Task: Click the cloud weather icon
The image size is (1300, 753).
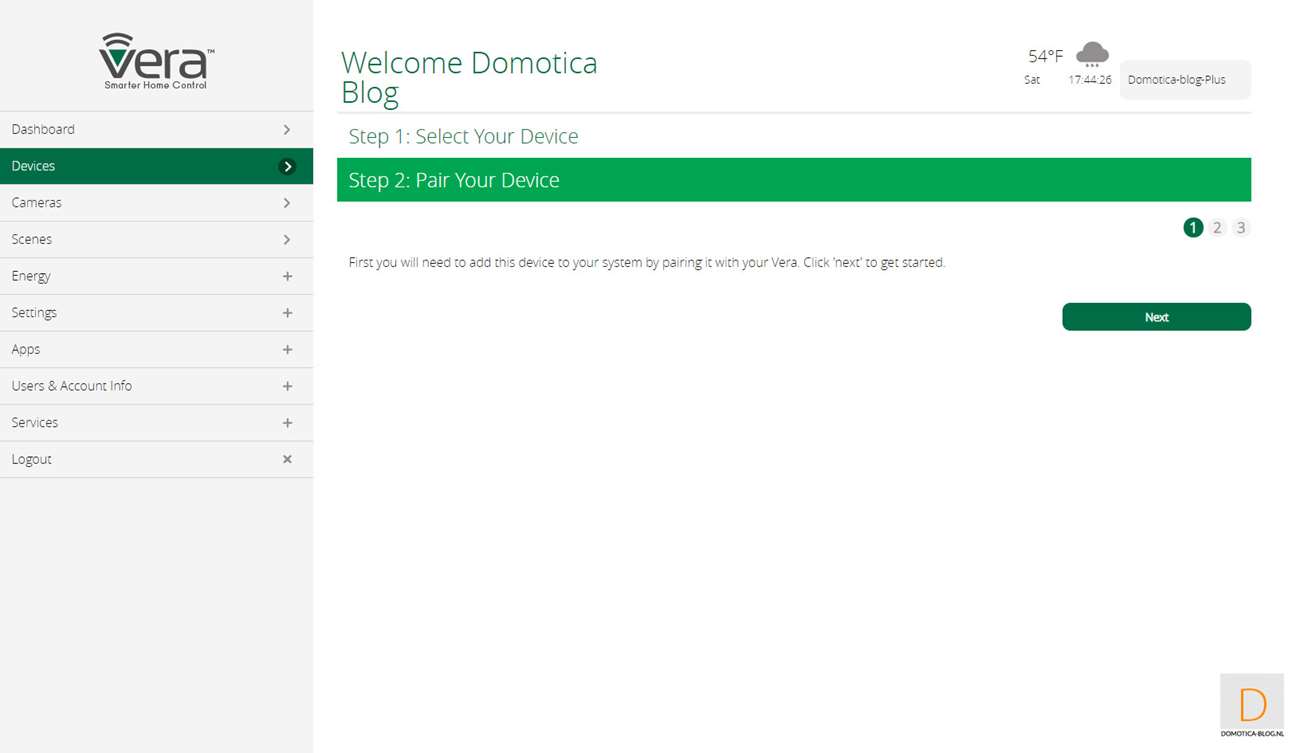Action: pyautogui.click(x=1091, y=54)
